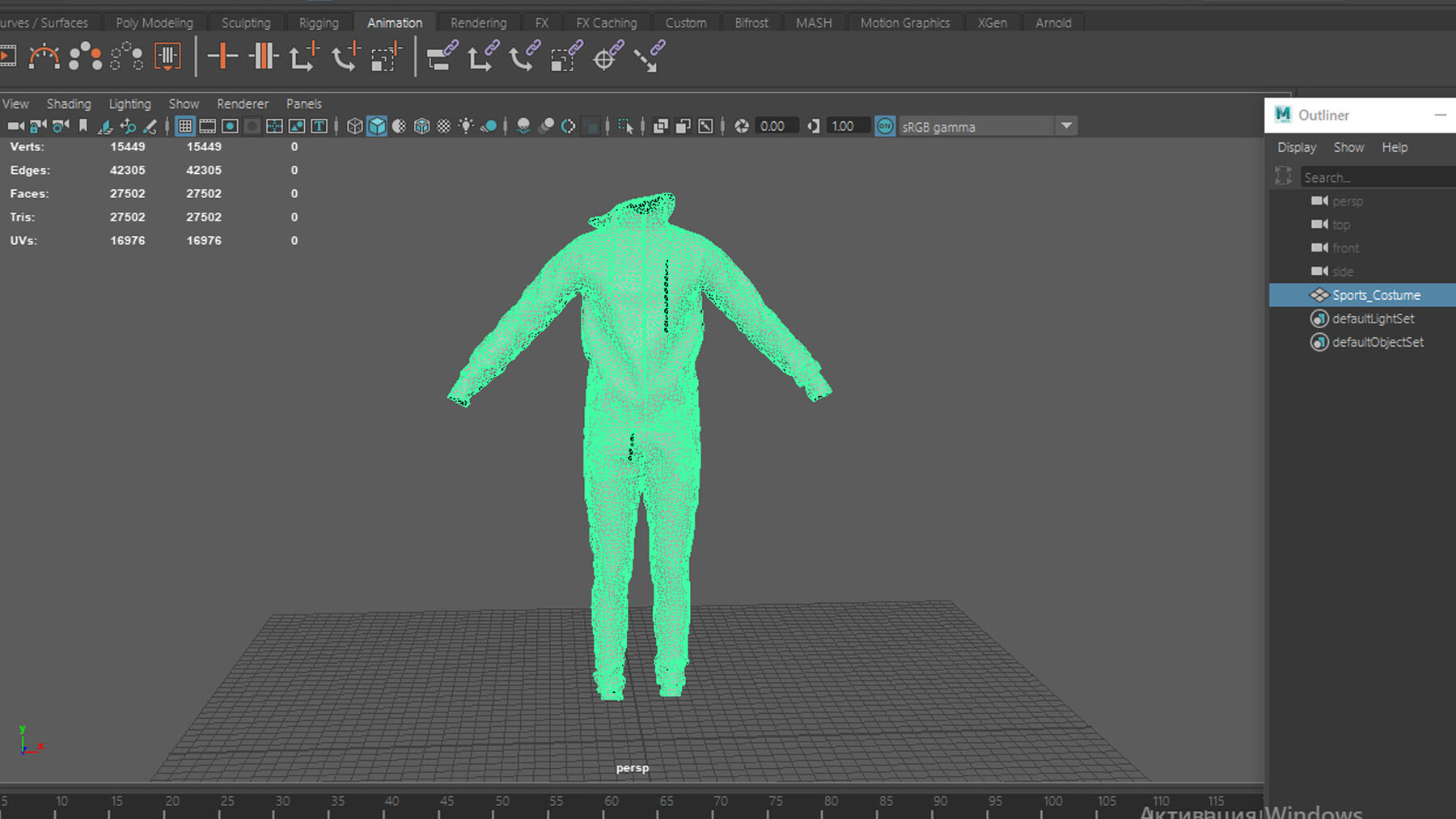Viewport: 1456px width, 819px height.
Task: Set a key on scale channels
Action: [x=387, y=57]
